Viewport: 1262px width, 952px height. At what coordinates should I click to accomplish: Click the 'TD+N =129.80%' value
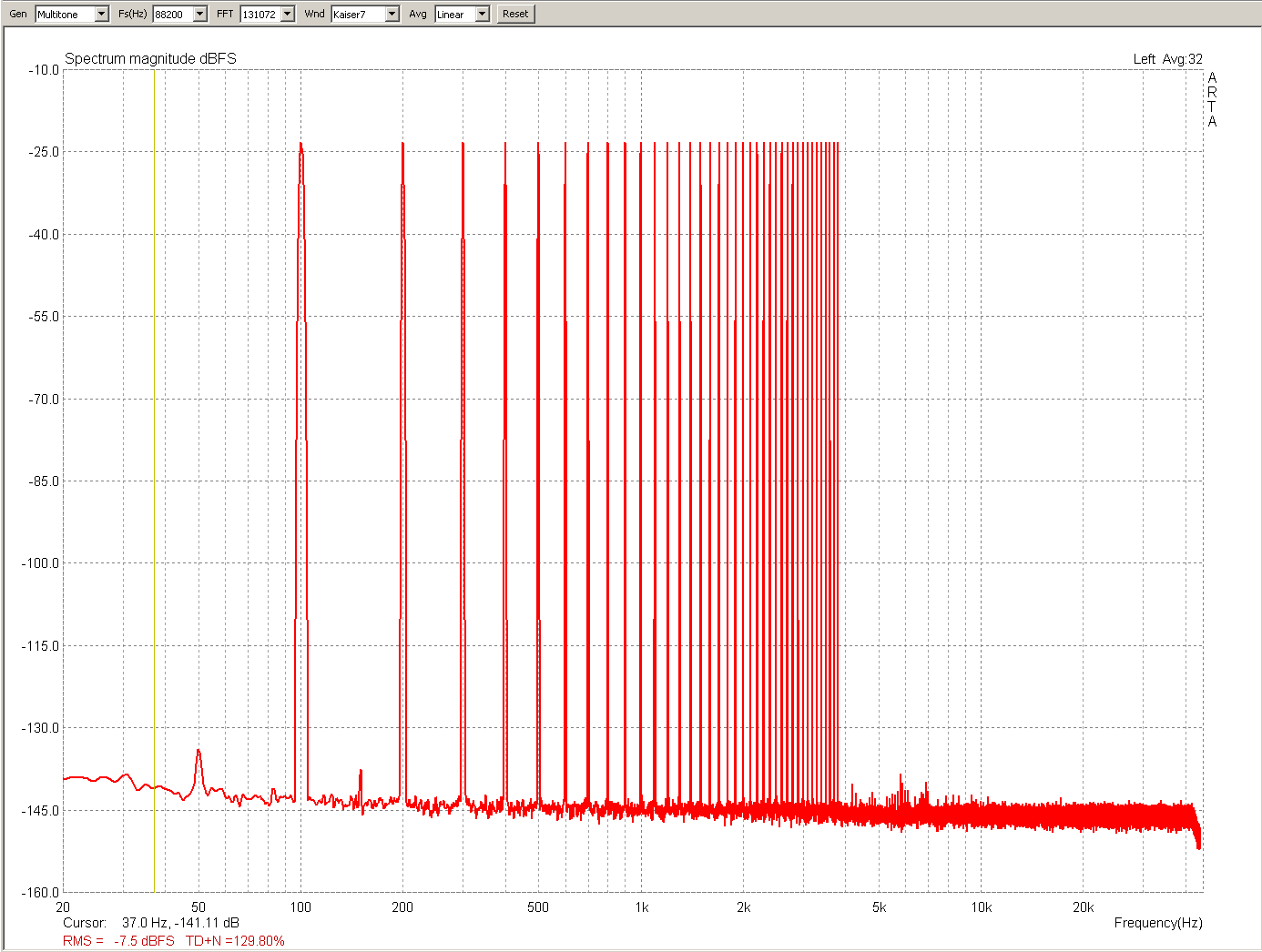[x=235, y=941]
